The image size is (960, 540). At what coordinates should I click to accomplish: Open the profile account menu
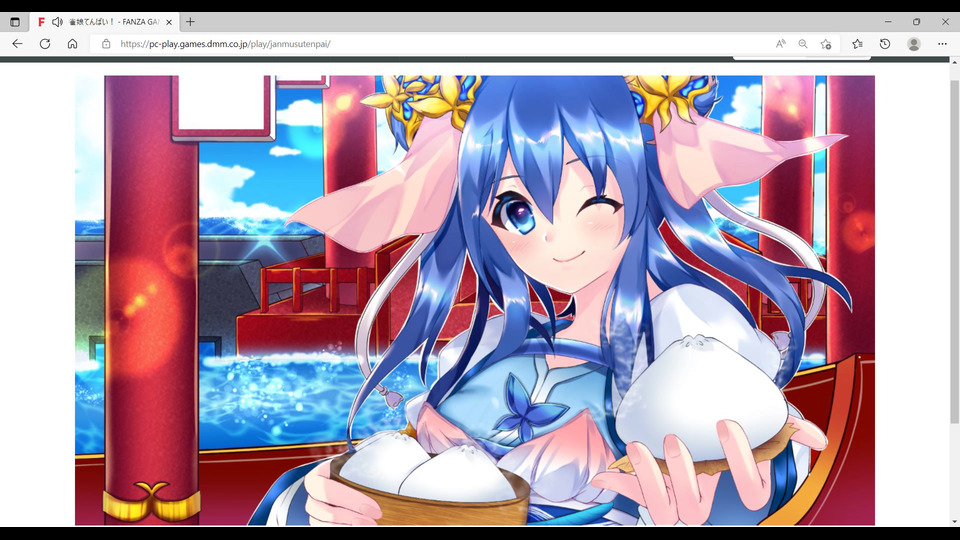[914, 44]
